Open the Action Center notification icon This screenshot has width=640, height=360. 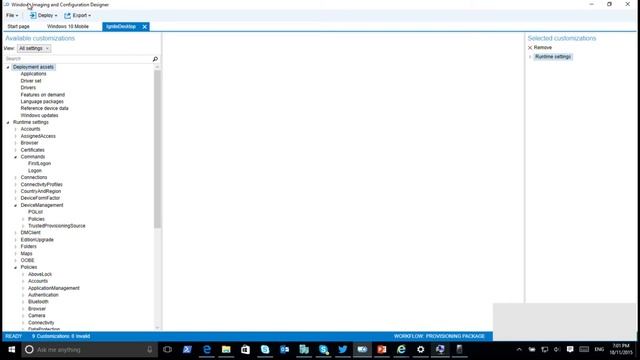click(x=570, y=349)
